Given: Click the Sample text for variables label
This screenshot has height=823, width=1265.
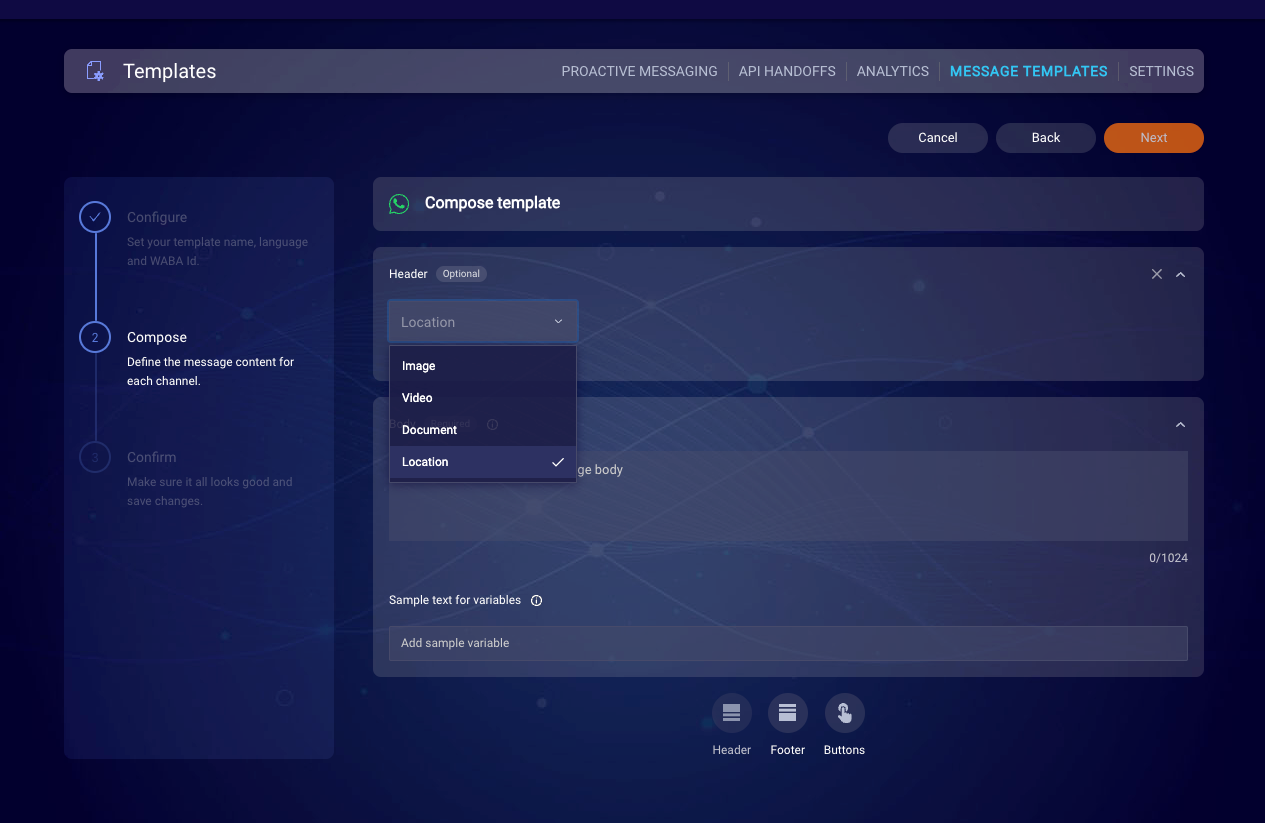Looking at the screenshot, I should (x=455, y=600).
